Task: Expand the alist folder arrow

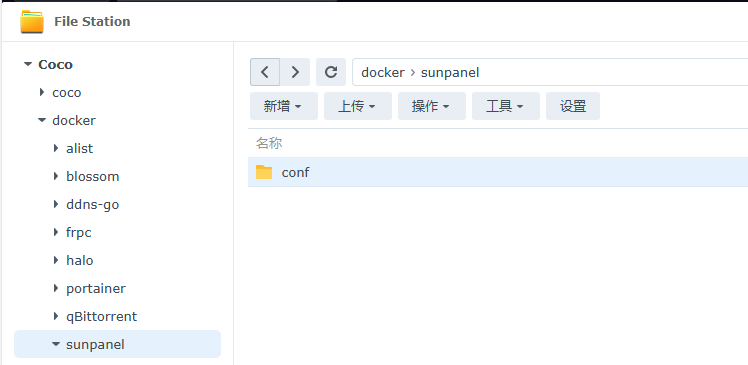Action: click(x=56, y=148)
